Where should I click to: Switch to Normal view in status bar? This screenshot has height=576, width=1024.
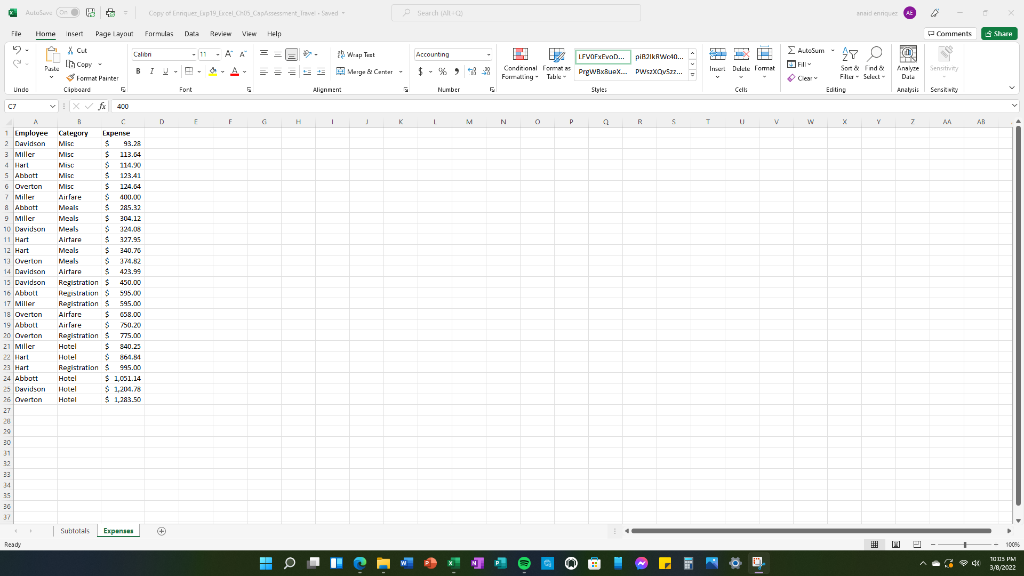(x=874, y=545)
